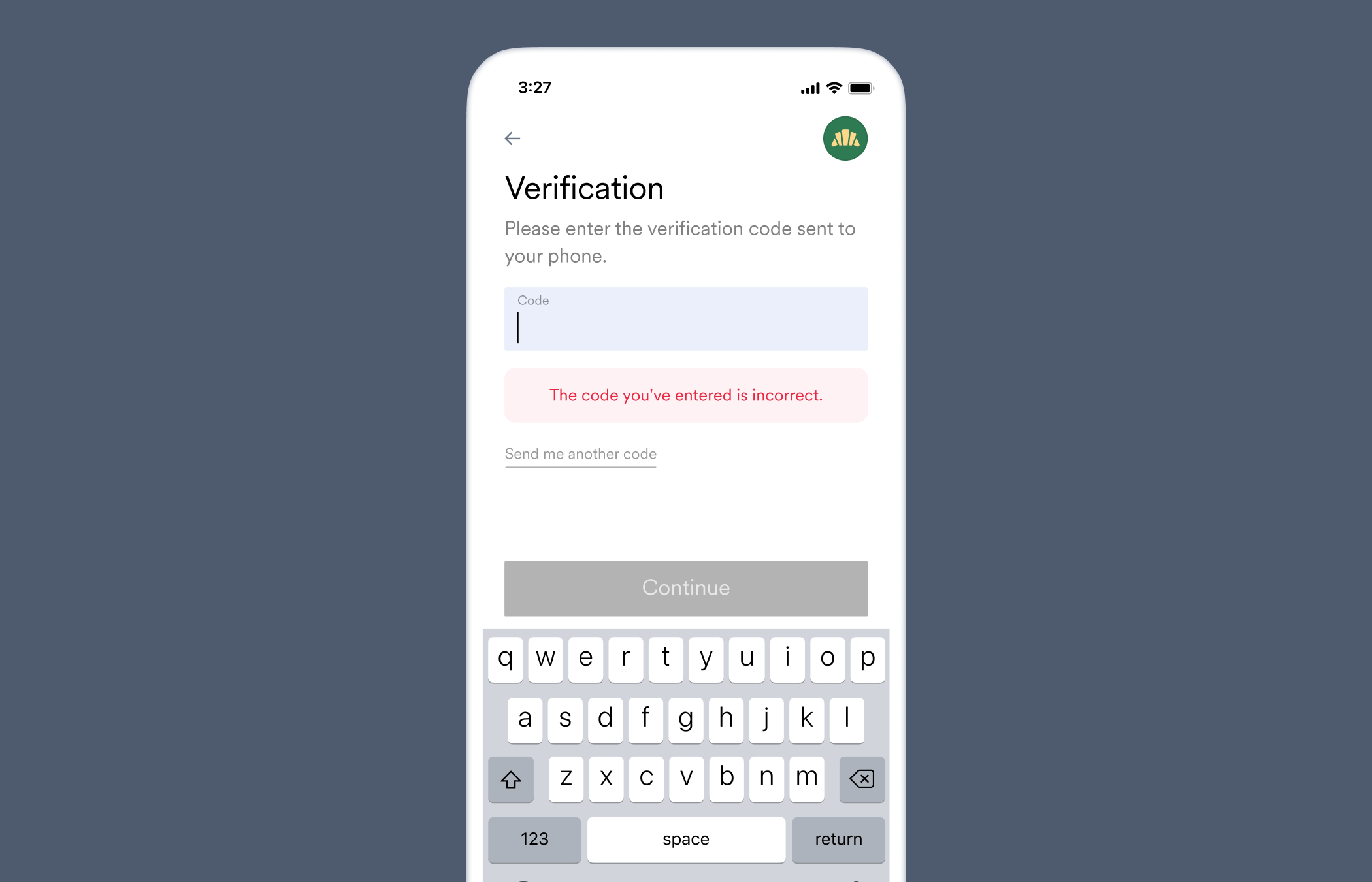View the incorrect code error message
The height and width of the screenshot is (882, 1372).
click(686, 395)
